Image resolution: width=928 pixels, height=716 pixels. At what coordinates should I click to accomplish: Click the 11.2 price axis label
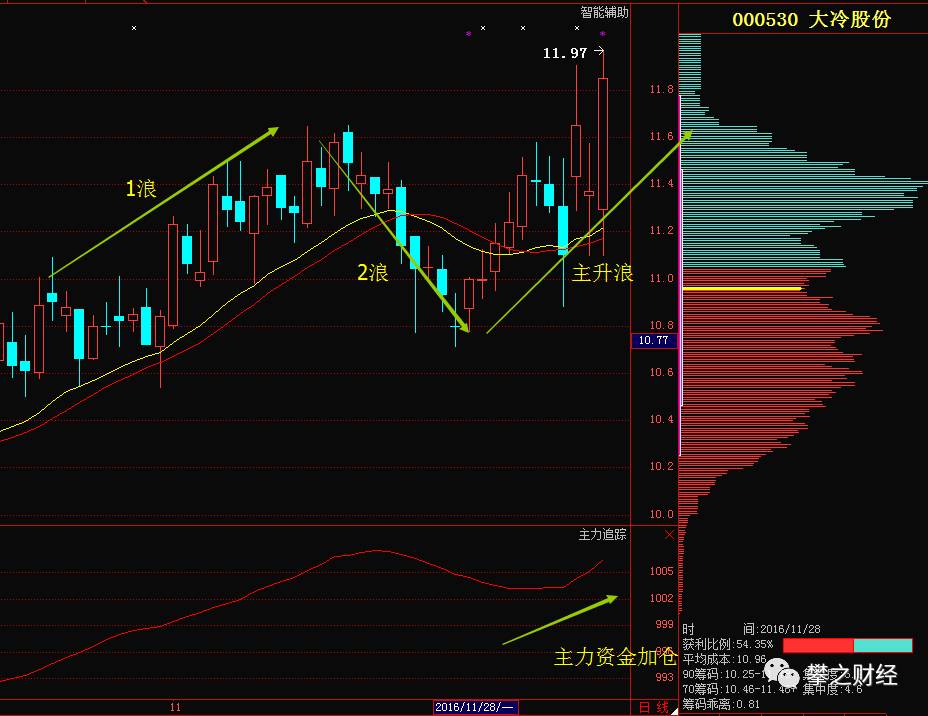coord(662,230)
